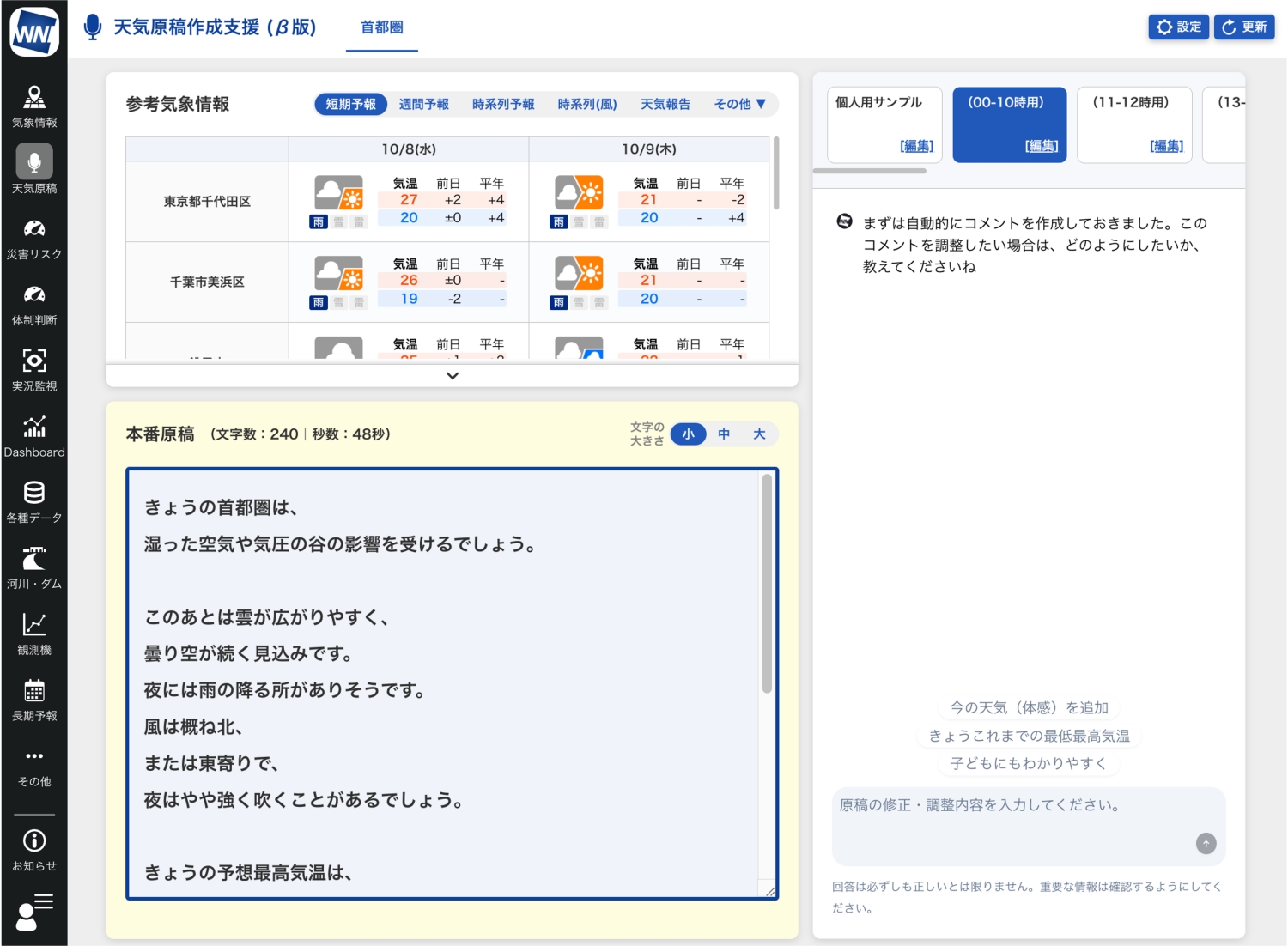Click the 子どもにもわかりやすく suggestion
This screenshot has width=1288, height=946.
click(x=1028, y=763)
